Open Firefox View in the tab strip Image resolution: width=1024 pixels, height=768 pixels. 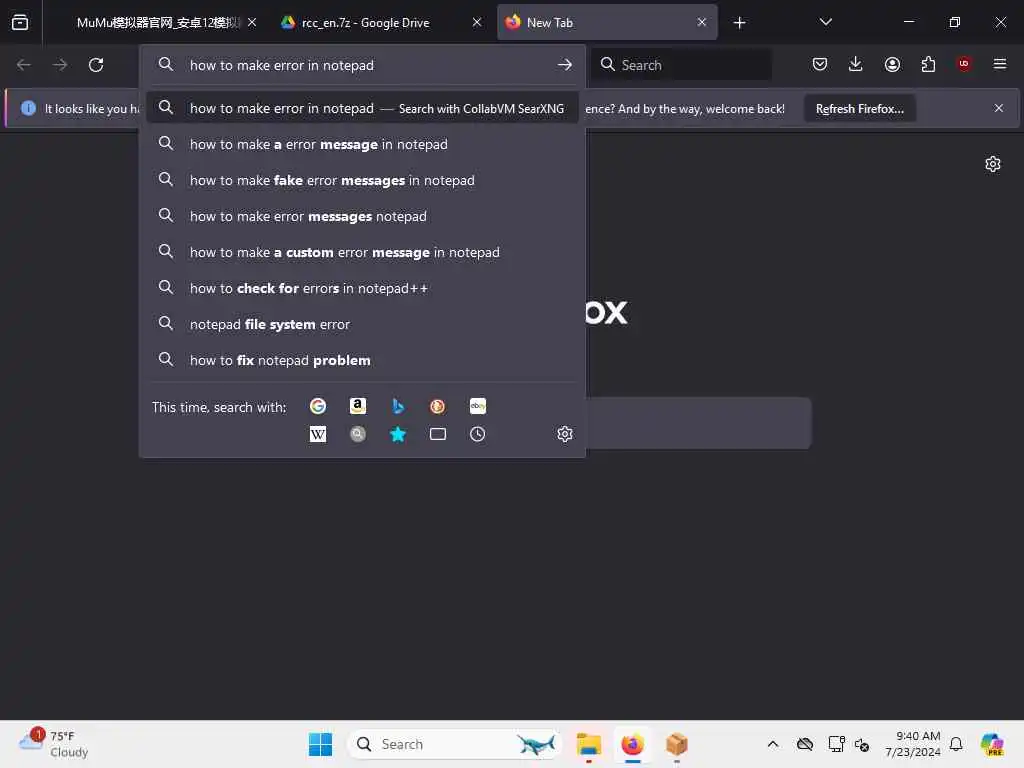(20, 22)
